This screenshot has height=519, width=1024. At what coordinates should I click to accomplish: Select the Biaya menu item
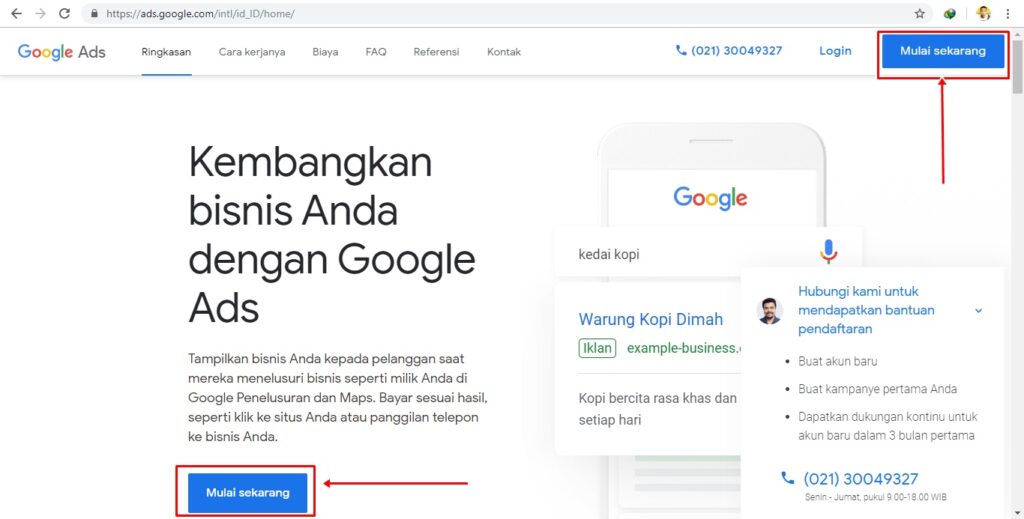[325, 52]
